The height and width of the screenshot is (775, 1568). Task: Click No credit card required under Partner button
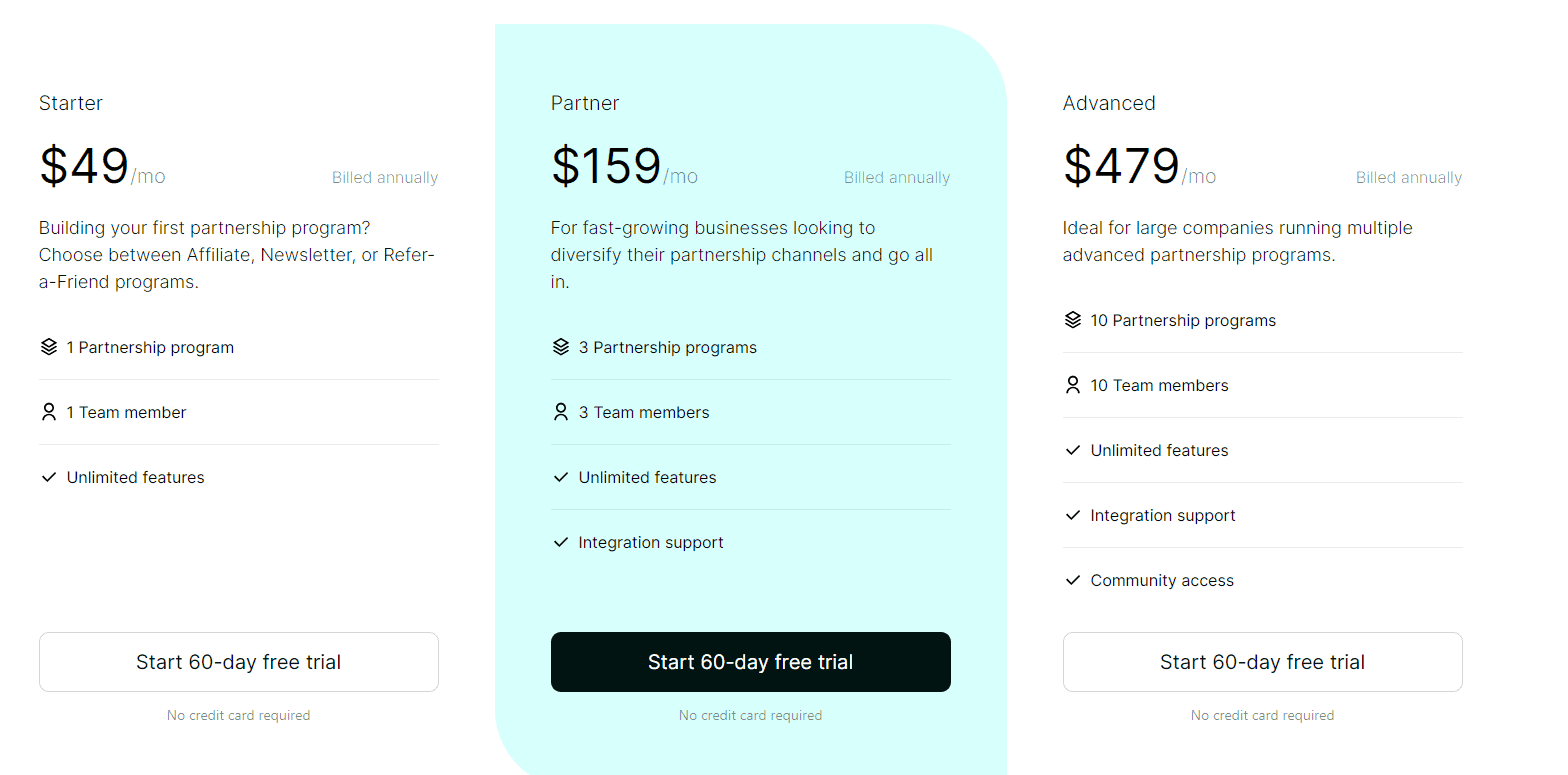(x=750, y=715)
